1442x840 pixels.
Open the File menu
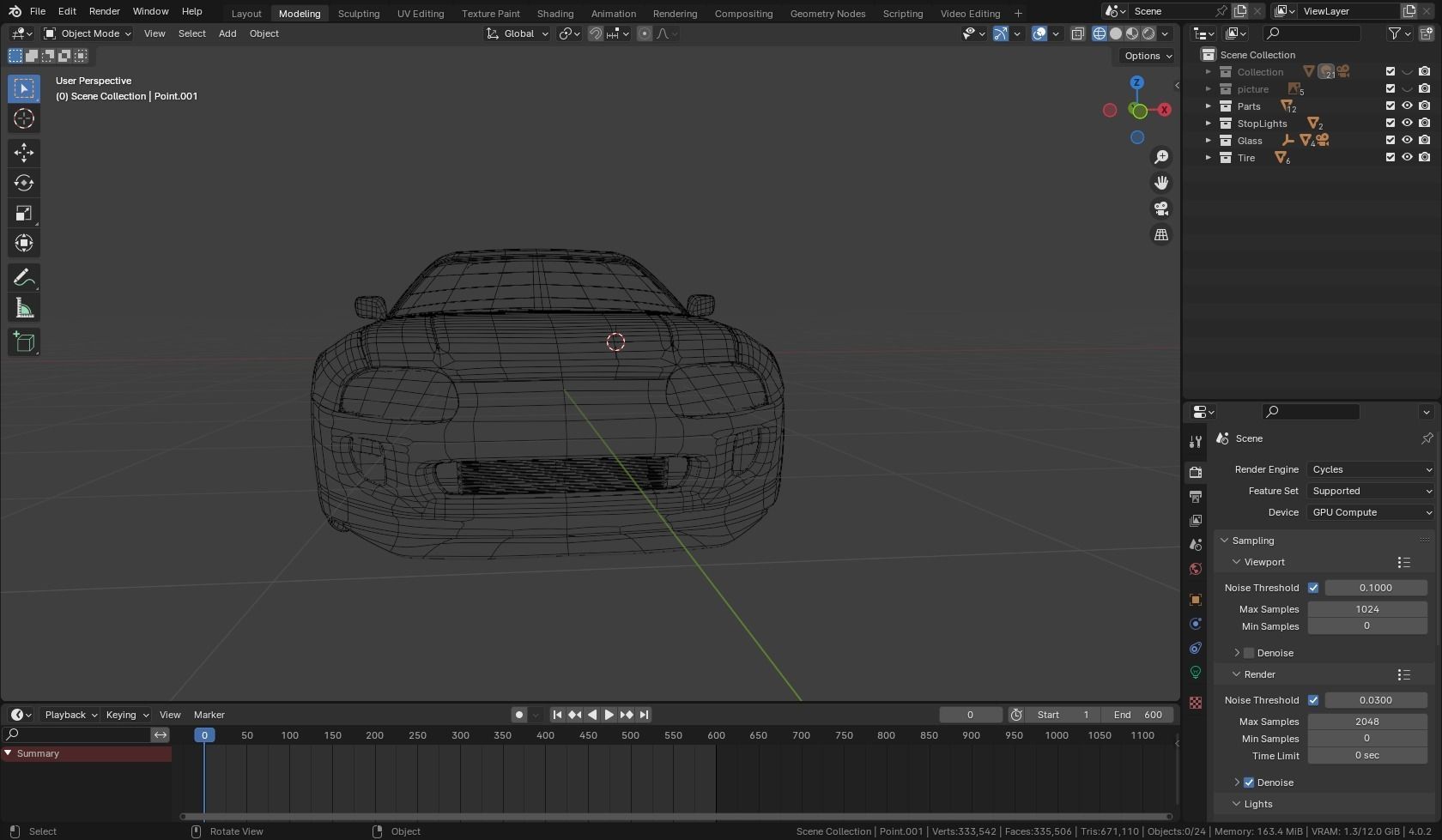[x=38, y=11]
